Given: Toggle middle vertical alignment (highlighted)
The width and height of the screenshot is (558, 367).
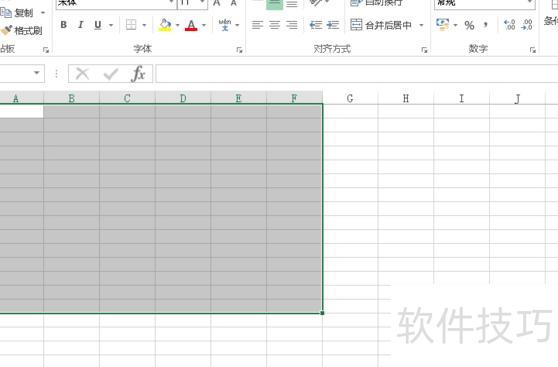Looking at the screenshot, I should pyautogui.click(x=274, y=4).
